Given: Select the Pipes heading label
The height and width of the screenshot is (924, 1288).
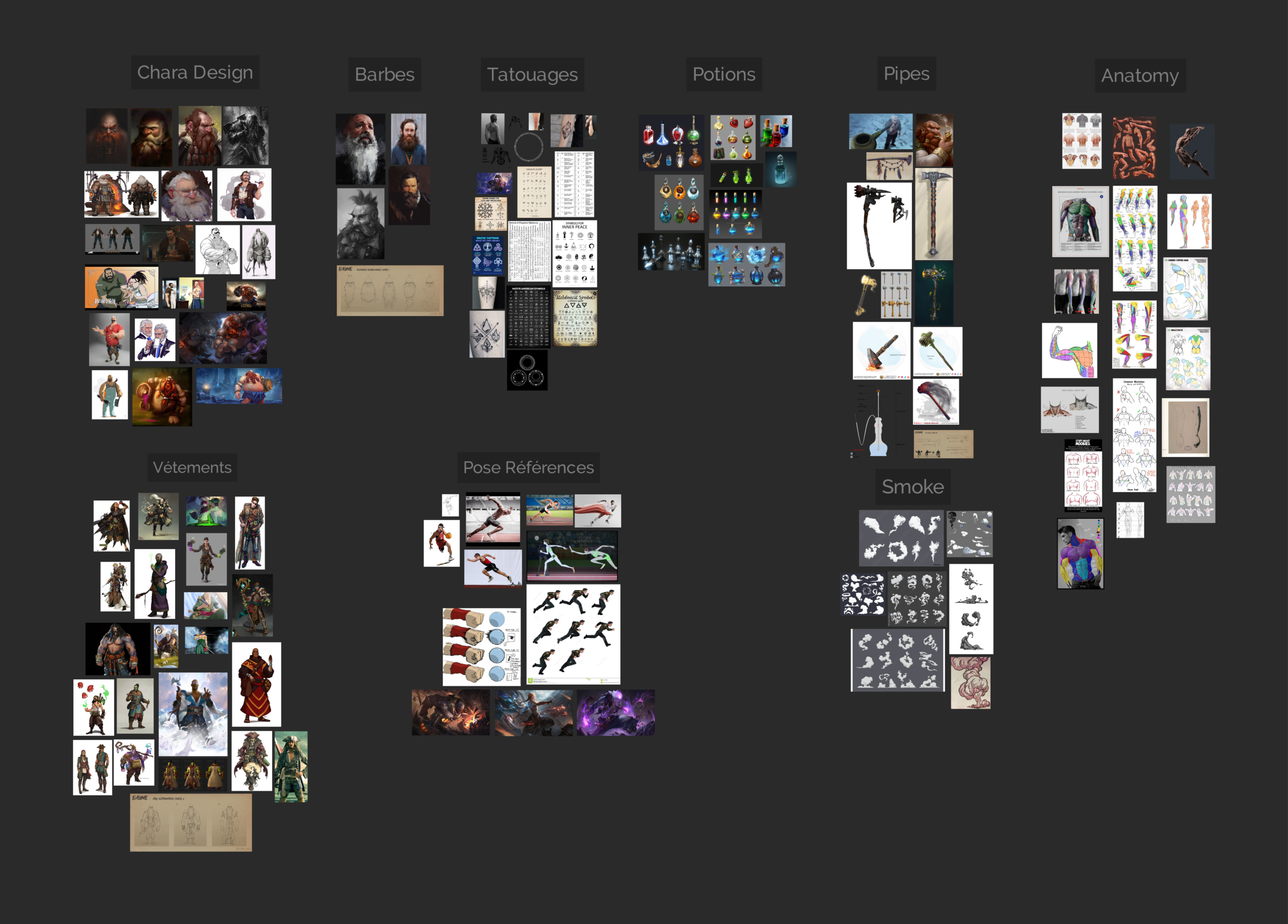Looking at the screenshot, I should pos(906,74).
